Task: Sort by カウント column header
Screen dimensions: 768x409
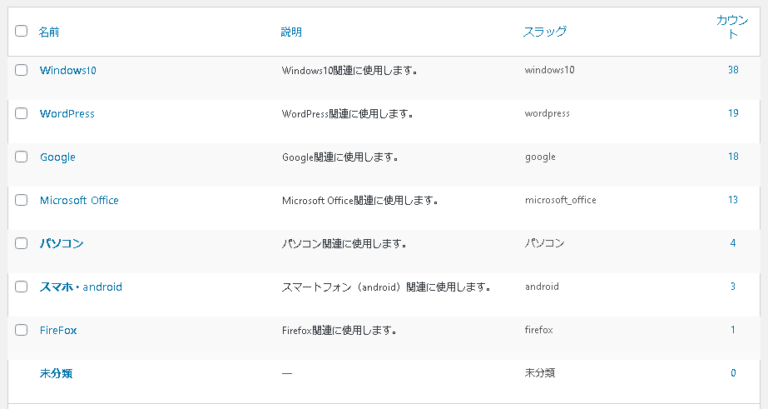Action: [x=732, y=27]
